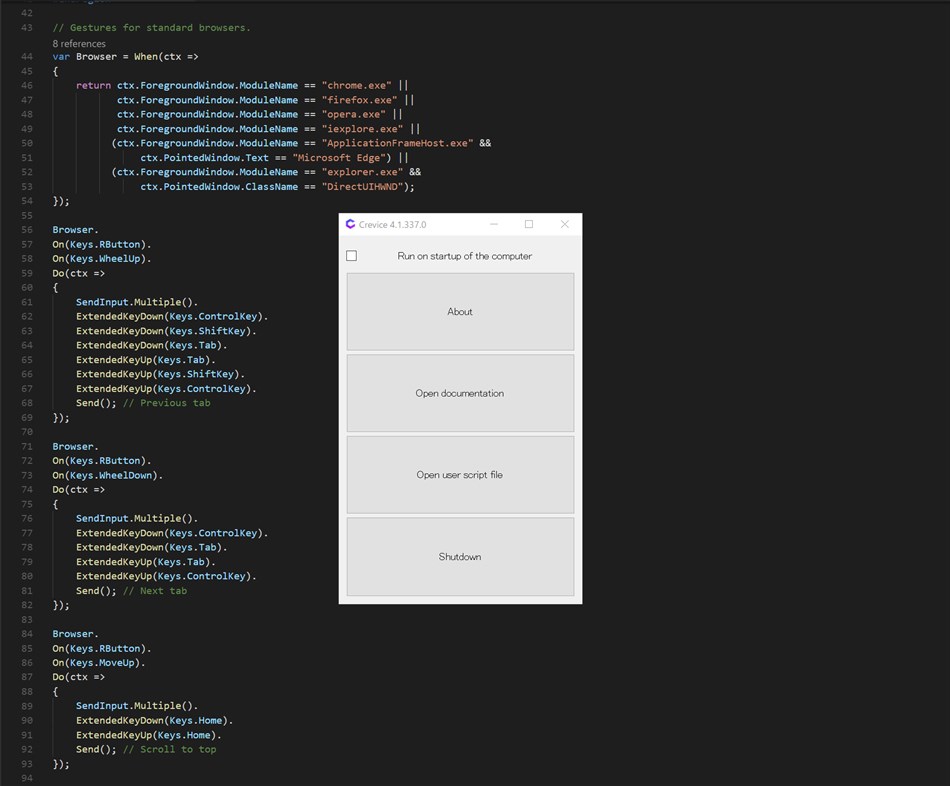Click the 'return' keyword on line 46
Viewport: 950px width, 786px height.
(x=93, y=85)
